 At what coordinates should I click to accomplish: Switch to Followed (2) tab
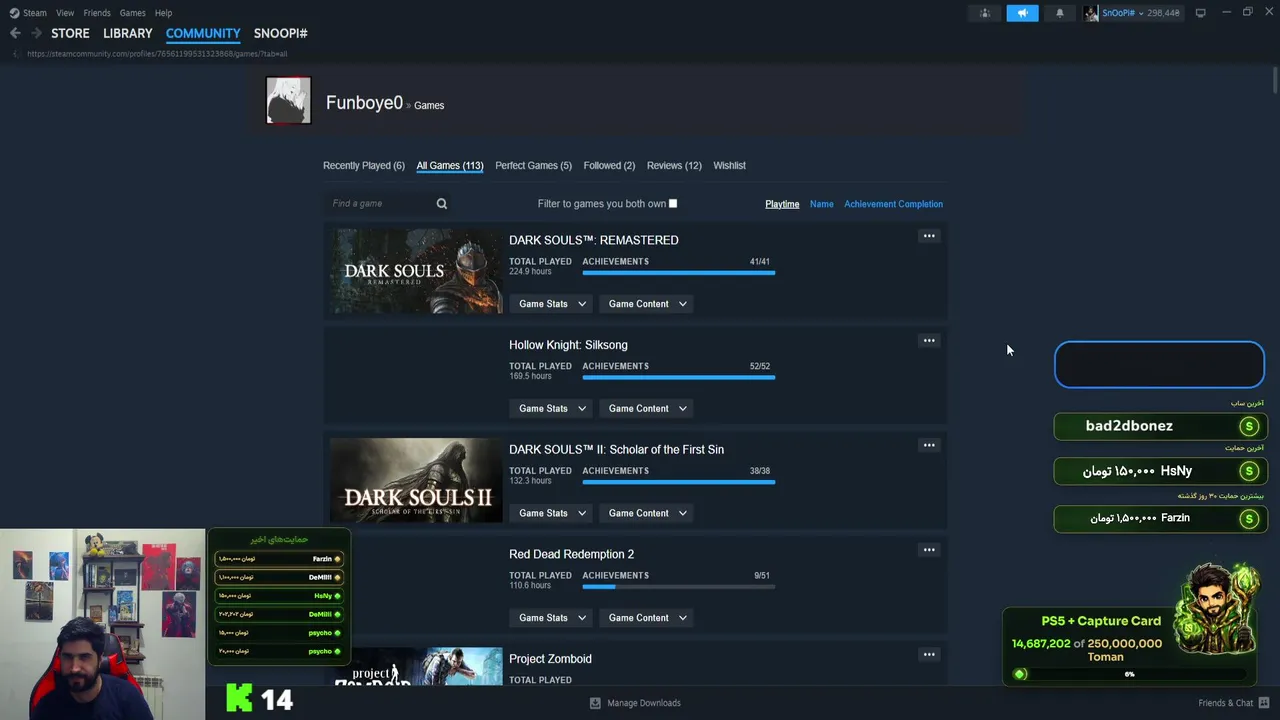coord(609,166)
